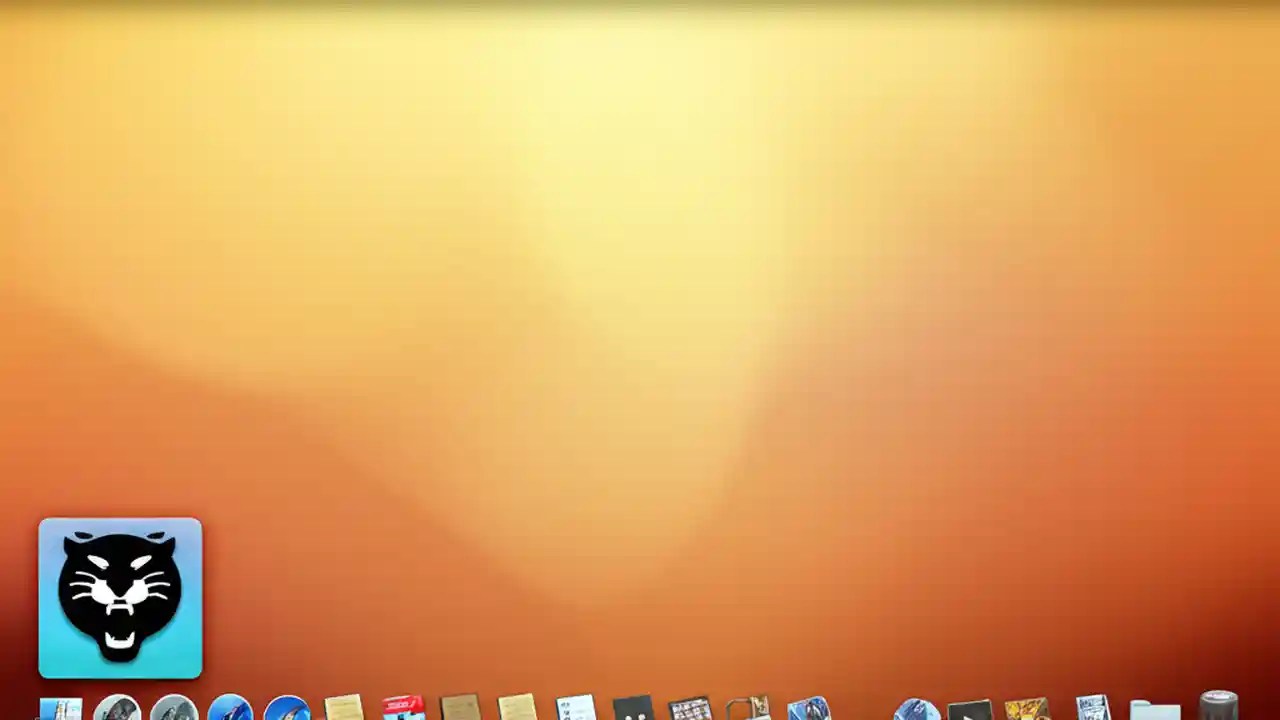Open the dark notebook icon near the dock center
1280x720 pixels.
632,710
